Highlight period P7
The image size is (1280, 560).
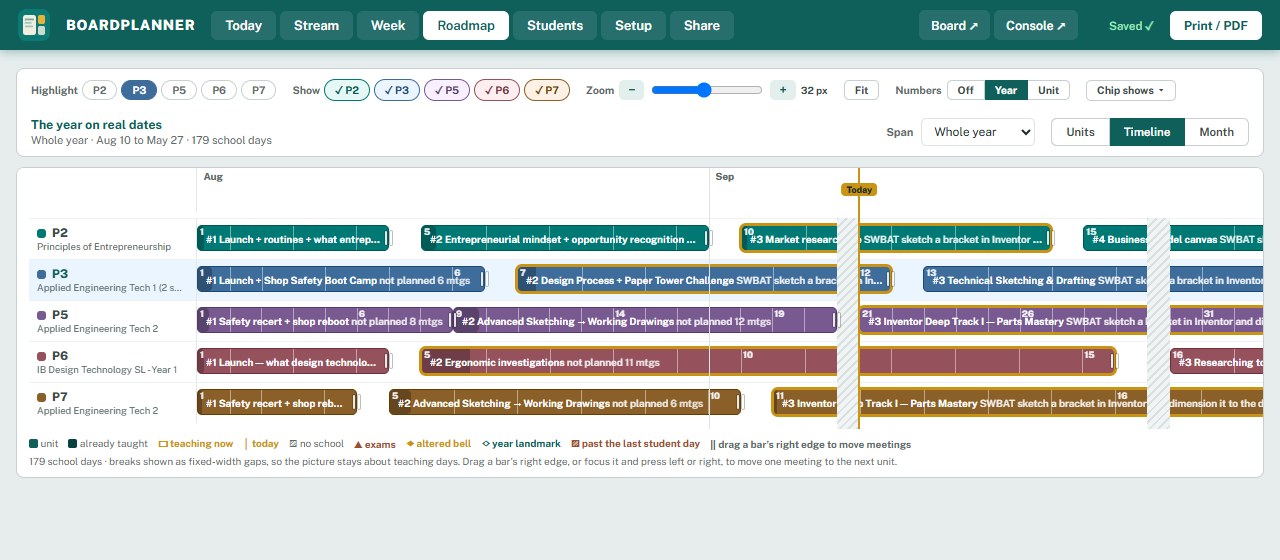point(258,90)
